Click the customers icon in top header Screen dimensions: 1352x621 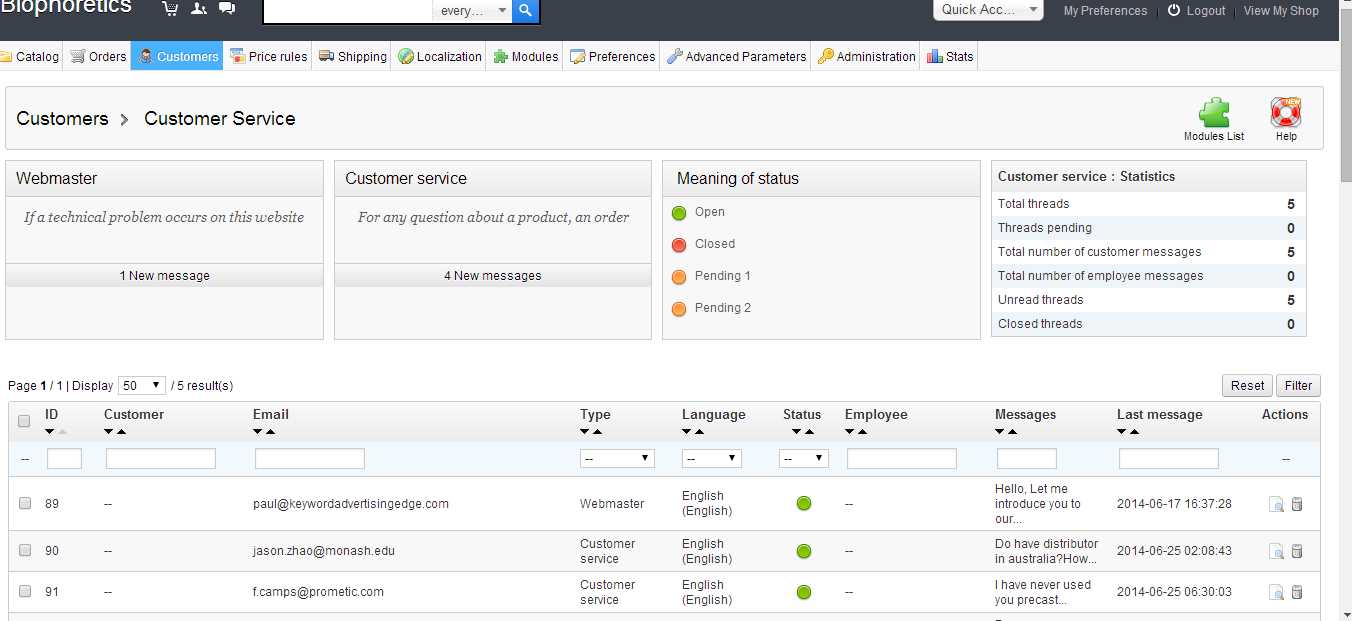point(198,9)
